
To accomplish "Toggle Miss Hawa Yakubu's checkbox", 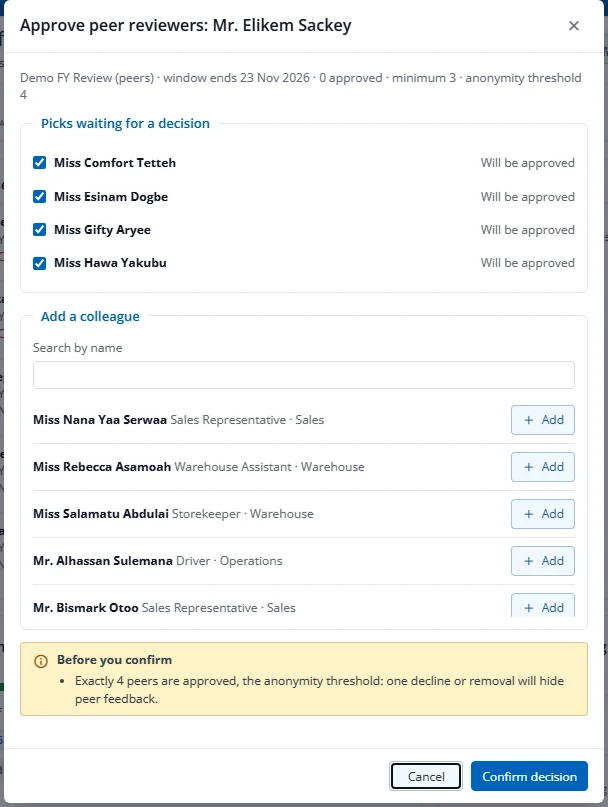I will pos(40,263).
